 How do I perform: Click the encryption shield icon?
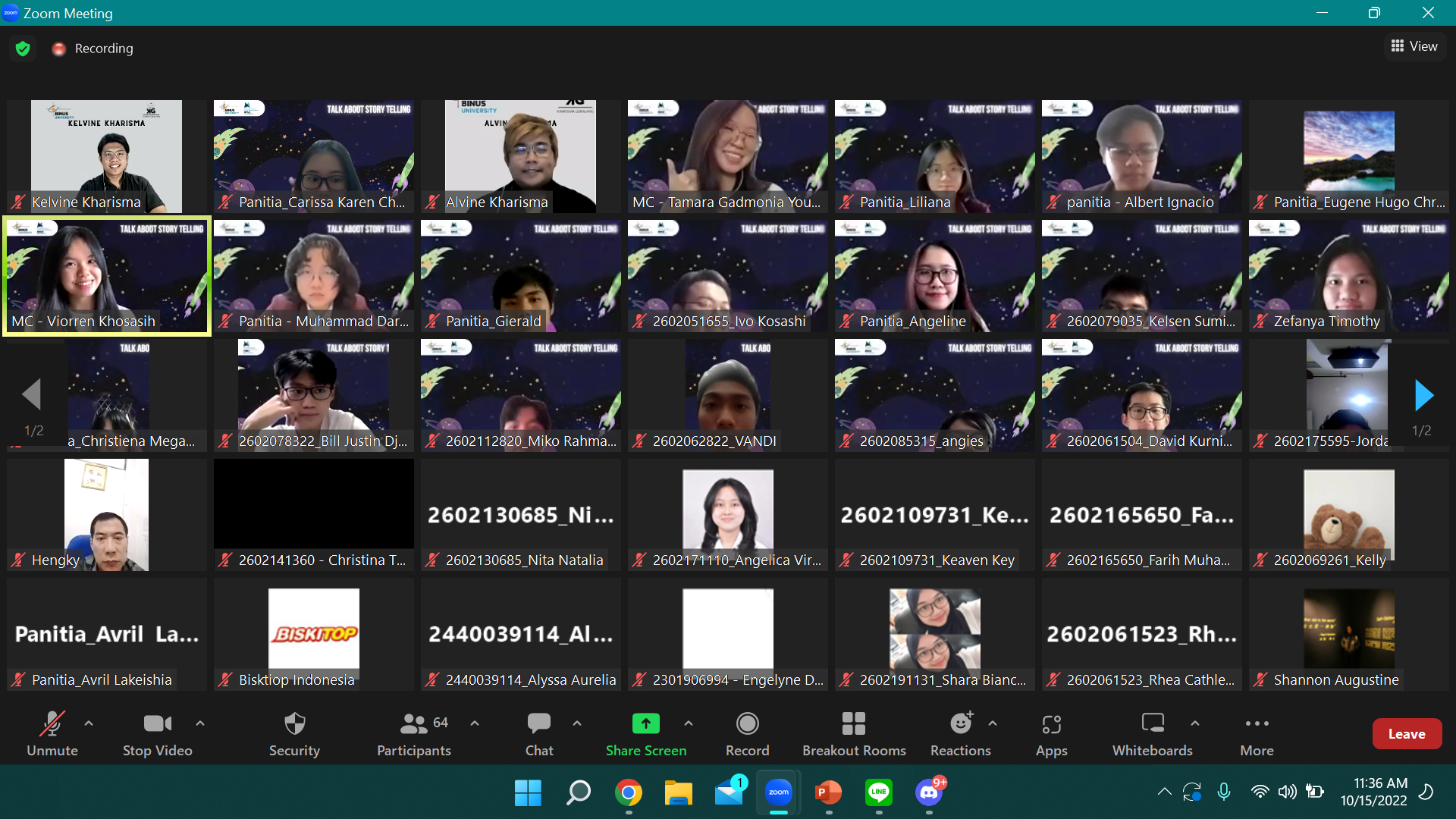[x=23, y=49]
